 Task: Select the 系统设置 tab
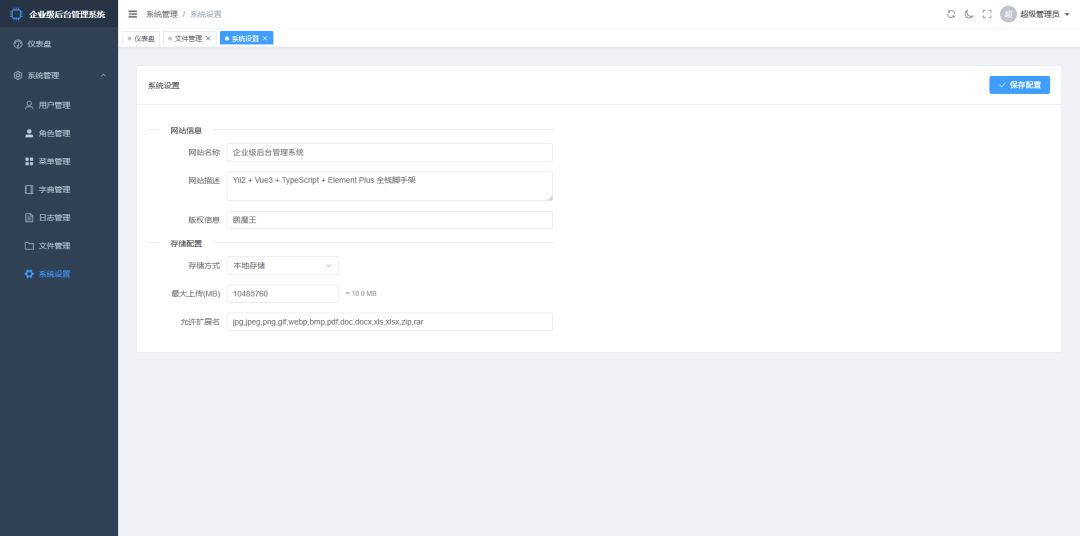click(246, 39)
